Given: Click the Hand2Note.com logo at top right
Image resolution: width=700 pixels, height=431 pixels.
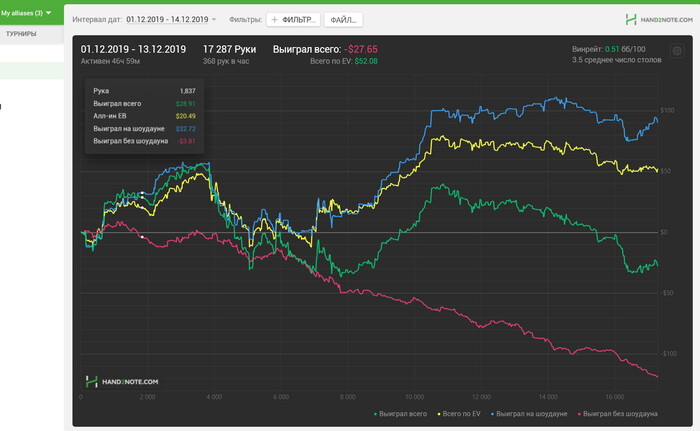Looking at the screenshot, I should pyautogui.click(x=659, y=19).
